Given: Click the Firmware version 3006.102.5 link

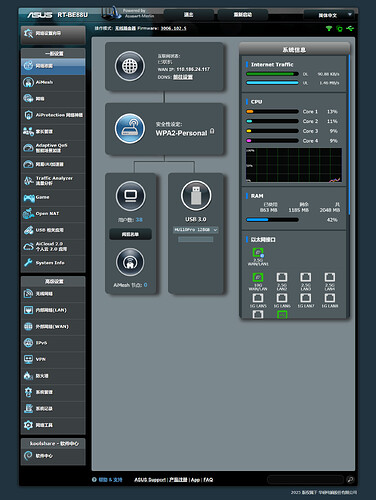Looking at the screenshot, I should pos(173,28).
